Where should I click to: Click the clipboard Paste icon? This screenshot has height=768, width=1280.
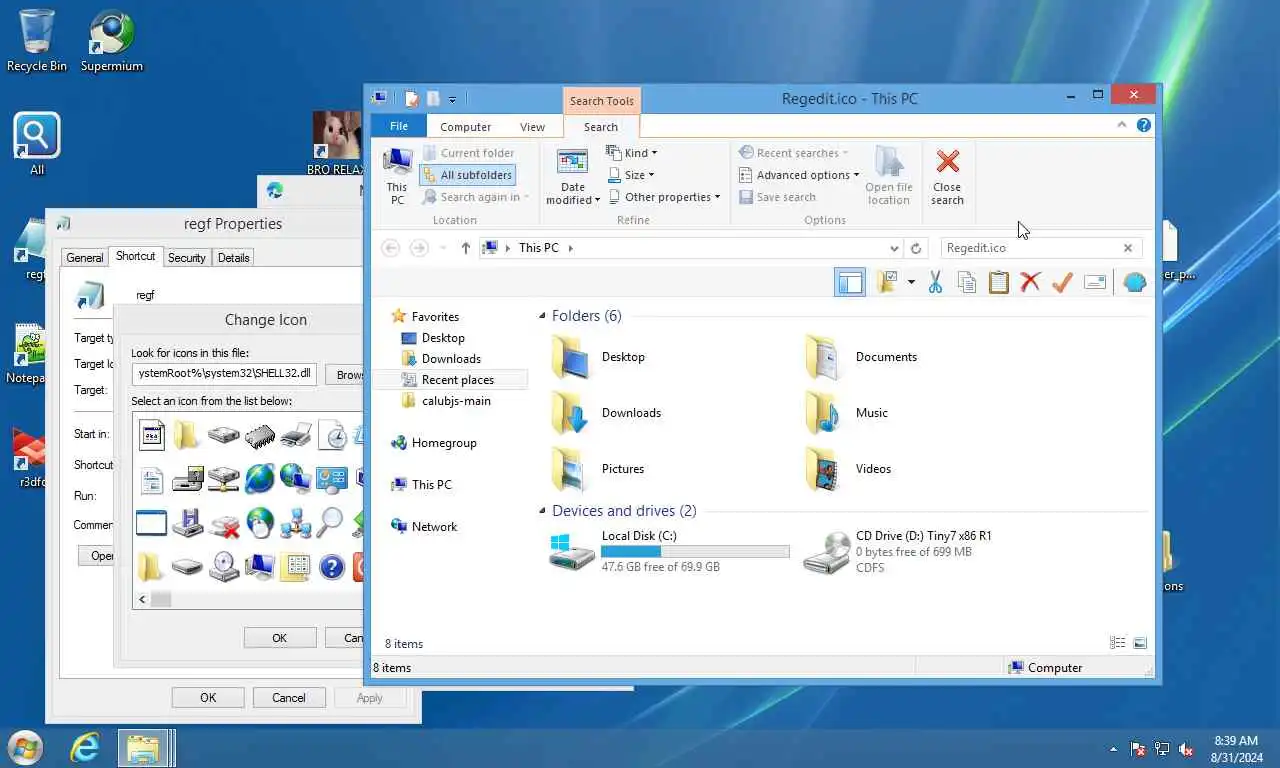click(x=998, y=283)
